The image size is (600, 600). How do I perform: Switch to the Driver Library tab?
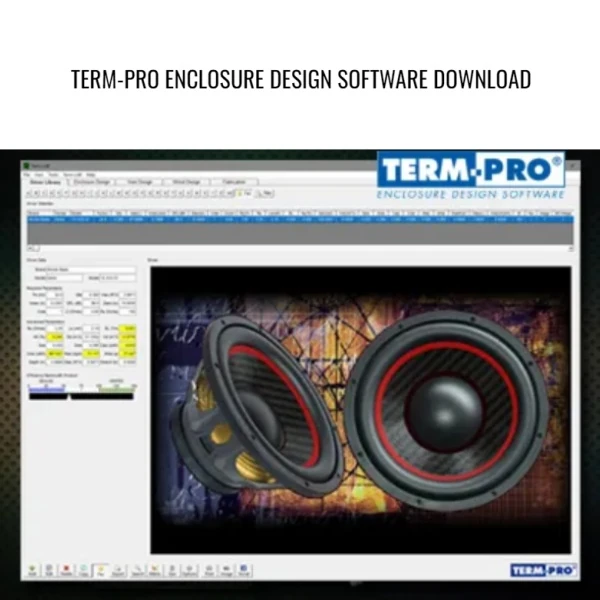point(46,182)
